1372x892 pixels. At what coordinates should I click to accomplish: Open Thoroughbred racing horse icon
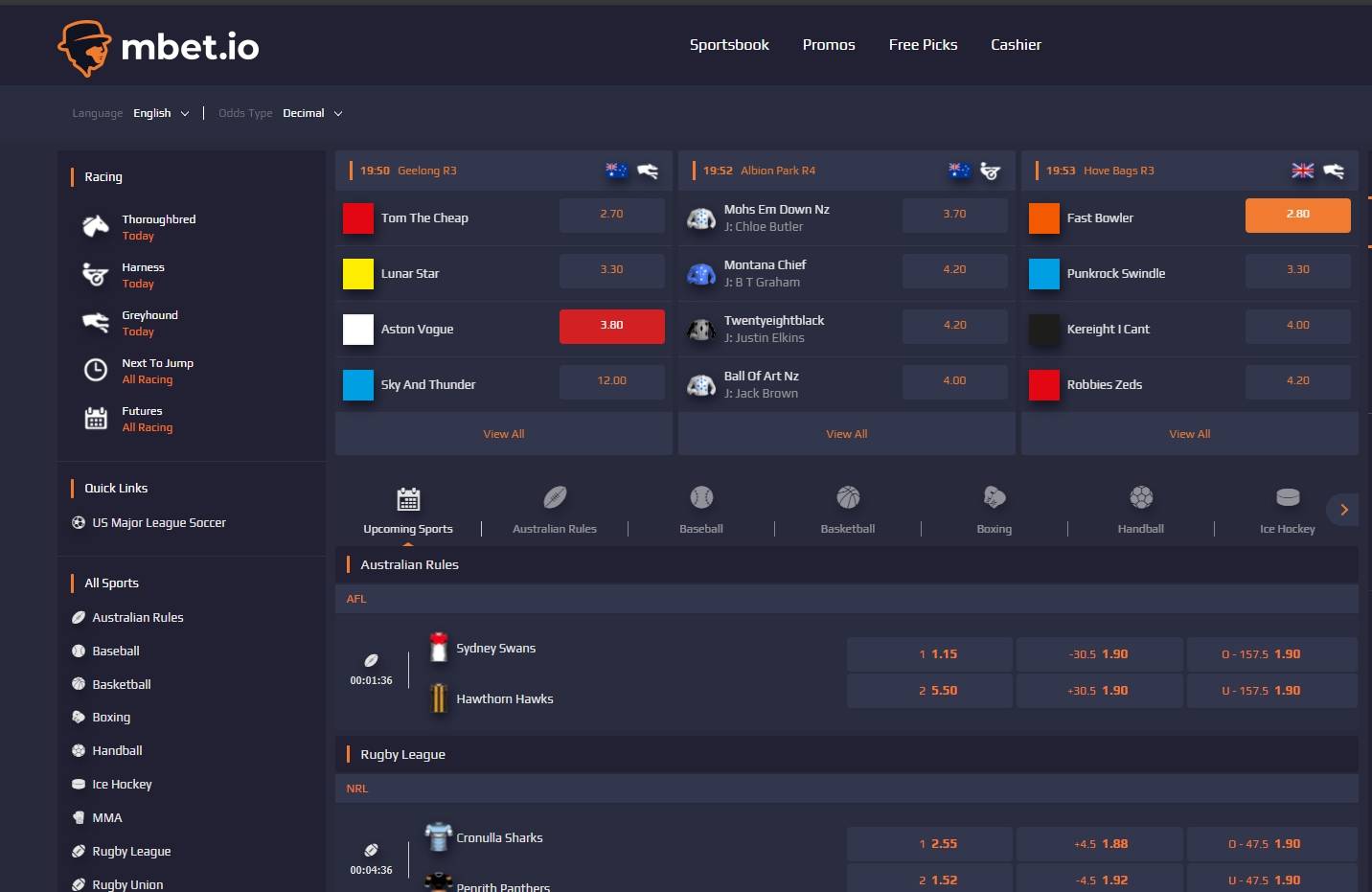(96, 226)
